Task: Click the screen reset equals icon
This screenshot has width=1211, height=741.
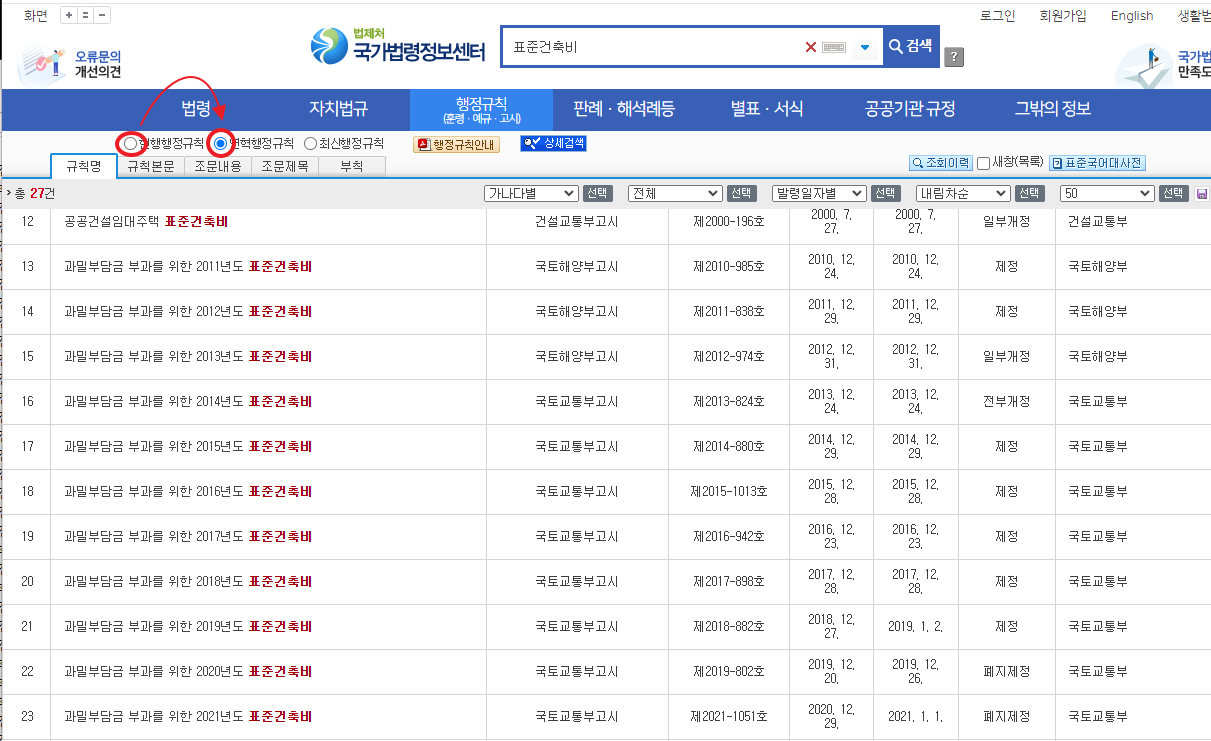Action: (85, 15)
